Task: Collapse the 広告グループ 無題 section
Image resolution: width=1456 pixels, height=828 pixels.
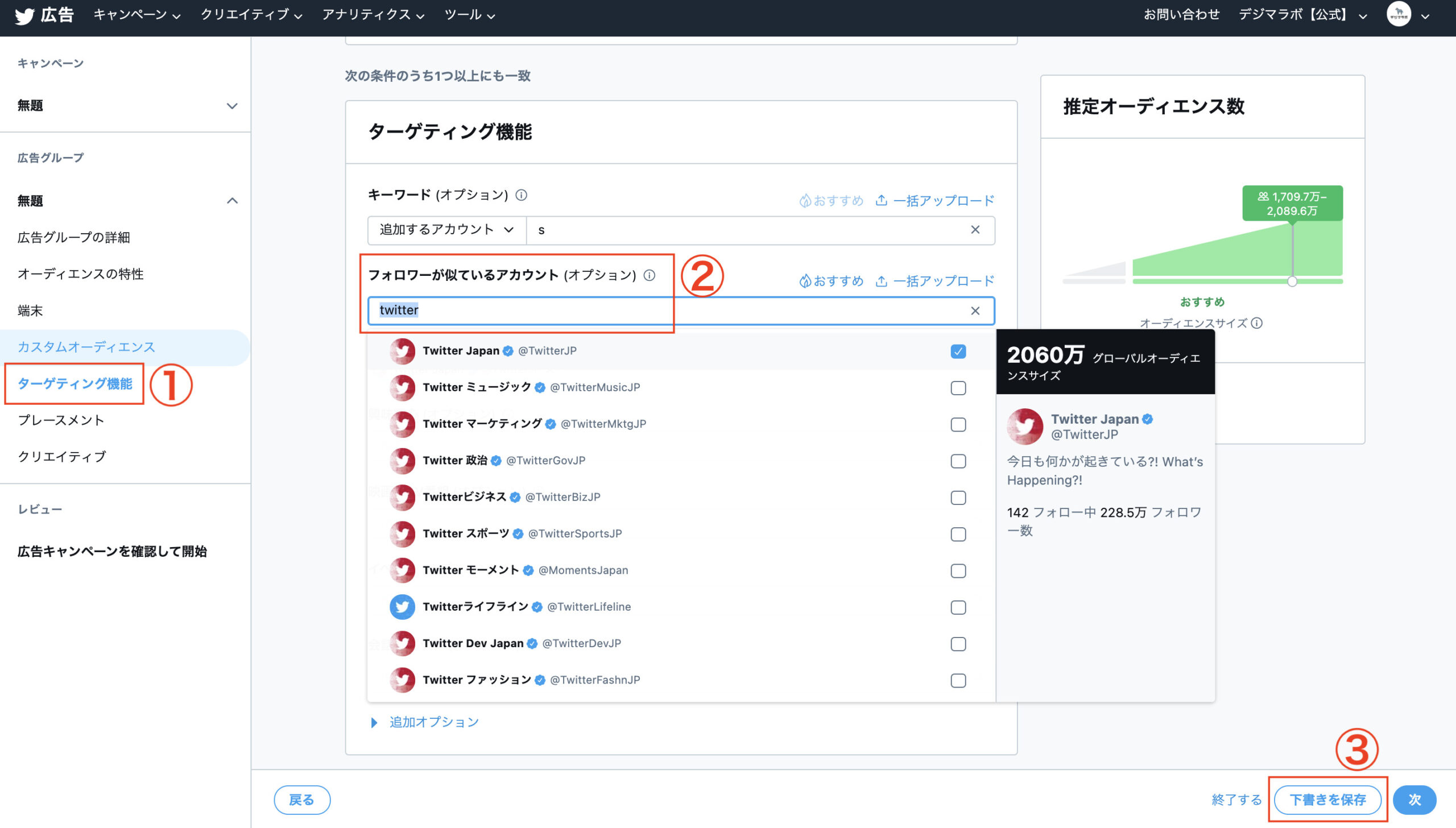Action: 232,201
